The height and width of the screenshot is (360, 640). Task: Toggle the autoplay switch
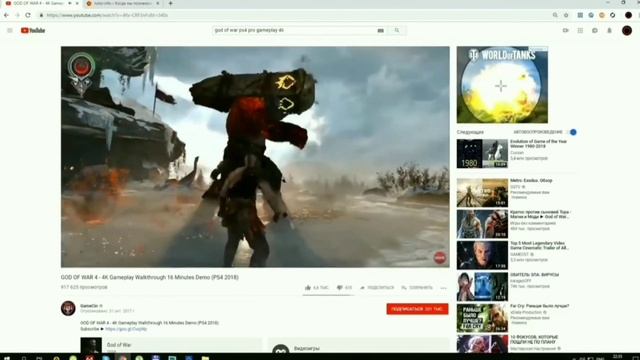tap(572, 132)
